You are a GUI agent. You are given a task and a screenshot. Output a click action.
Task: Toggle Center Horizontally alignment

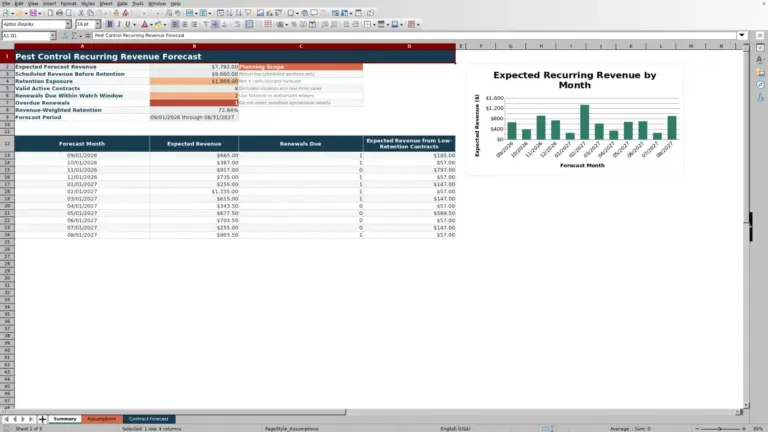coord(185,24)
